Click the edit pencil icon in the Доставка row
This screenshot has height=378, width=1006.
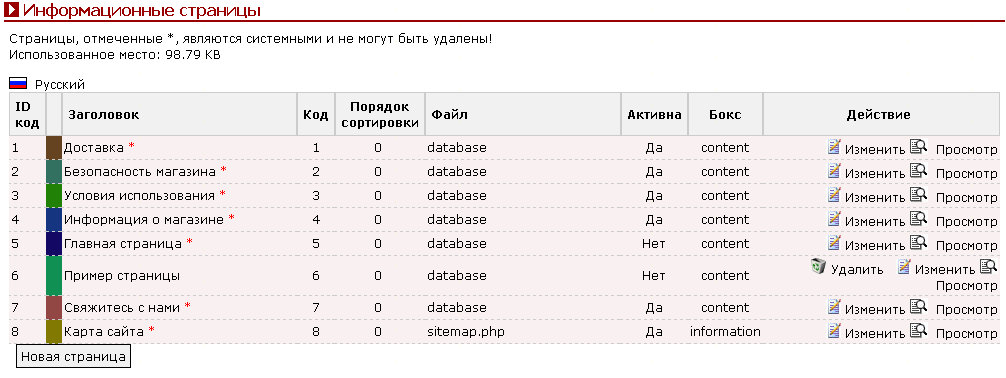click(834, 146)
